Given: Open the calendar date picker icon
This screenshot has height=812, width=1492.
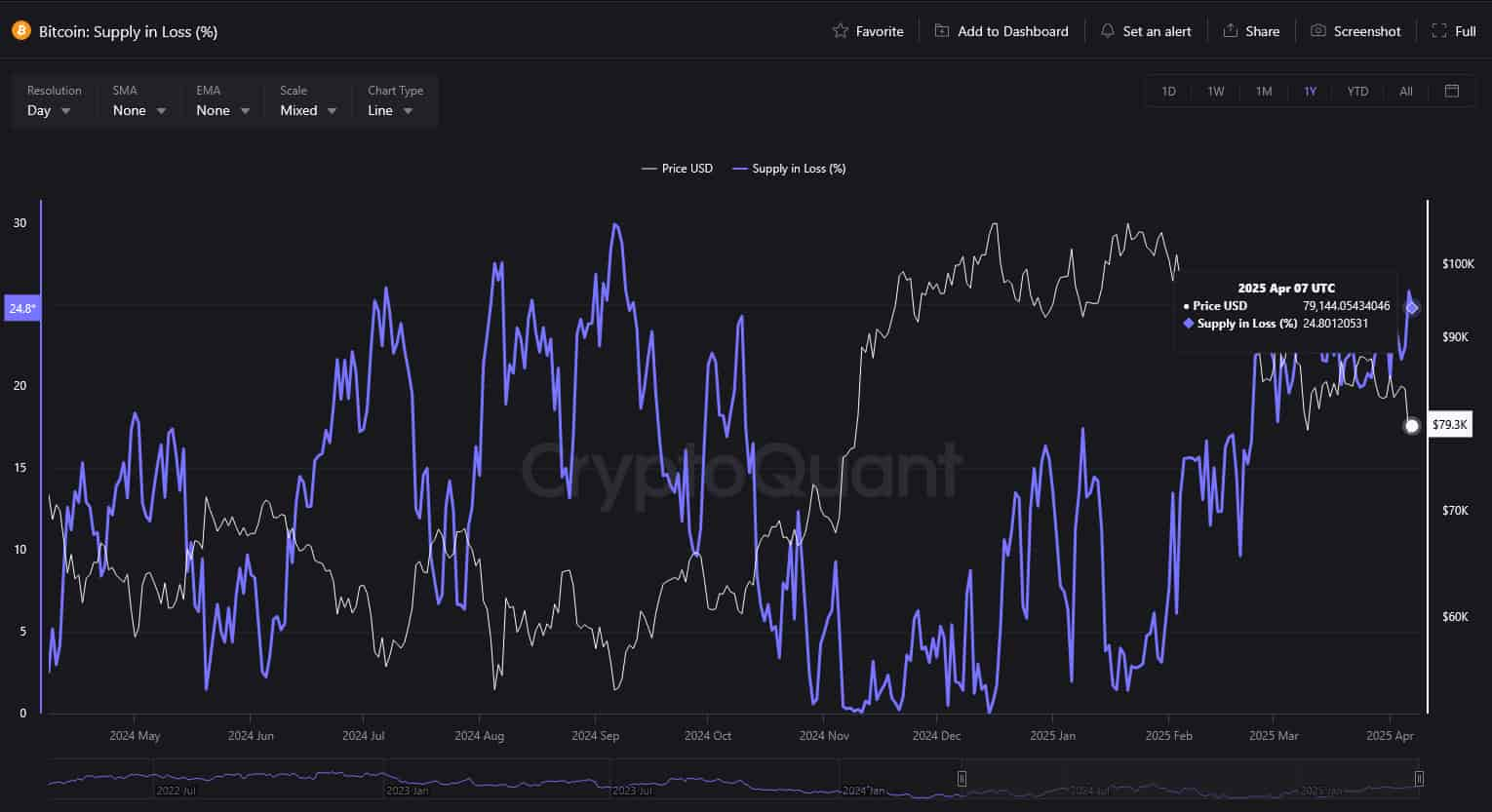Looking at the screenshot, I should [1451, 91].
